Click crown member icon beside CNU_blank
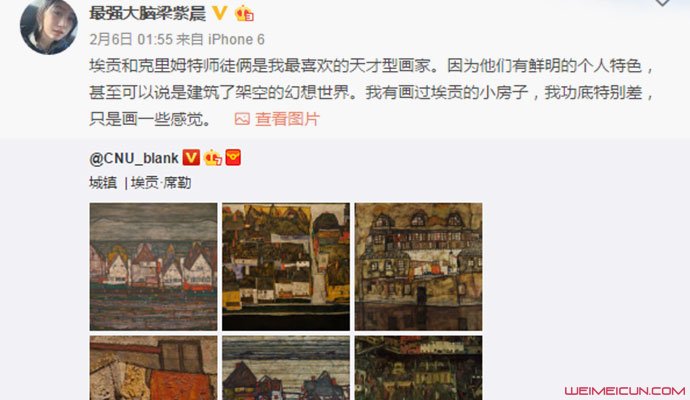 213,158
